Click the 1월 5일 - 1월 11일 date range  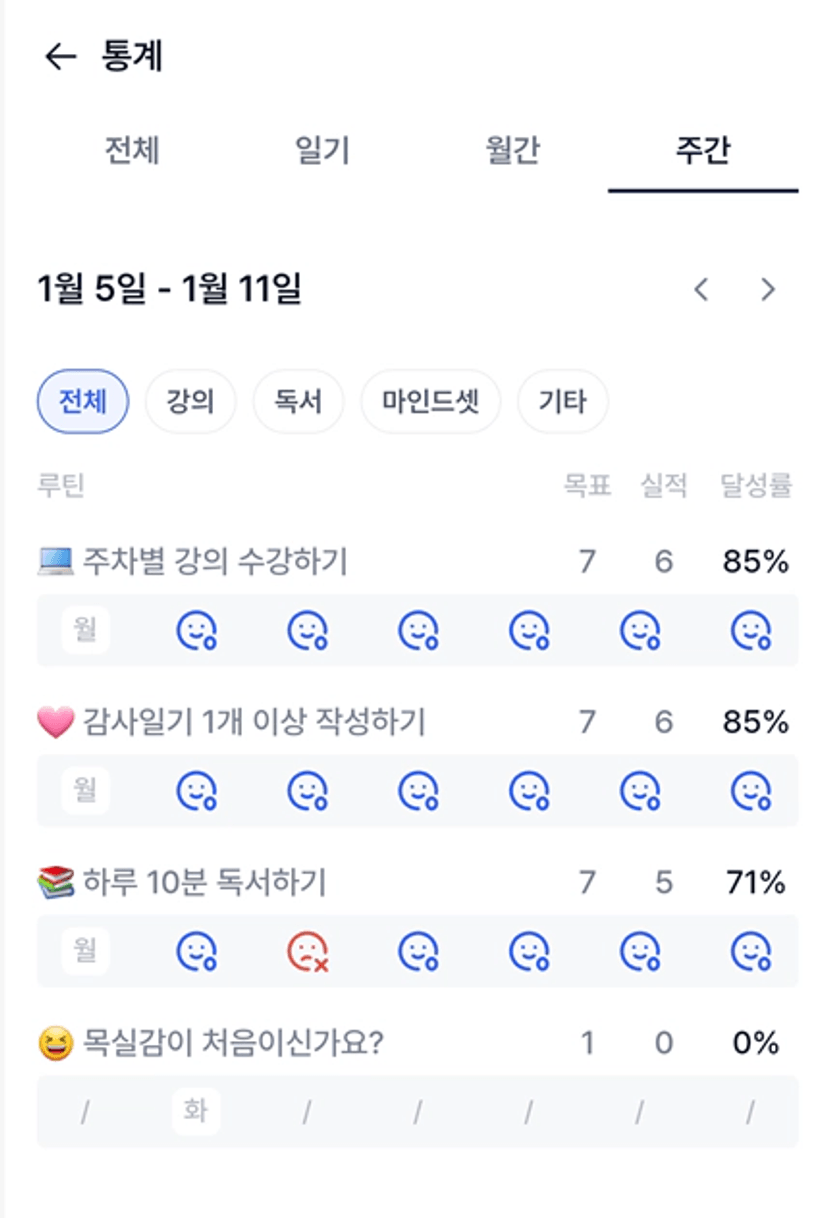click(x=169, y=290)
